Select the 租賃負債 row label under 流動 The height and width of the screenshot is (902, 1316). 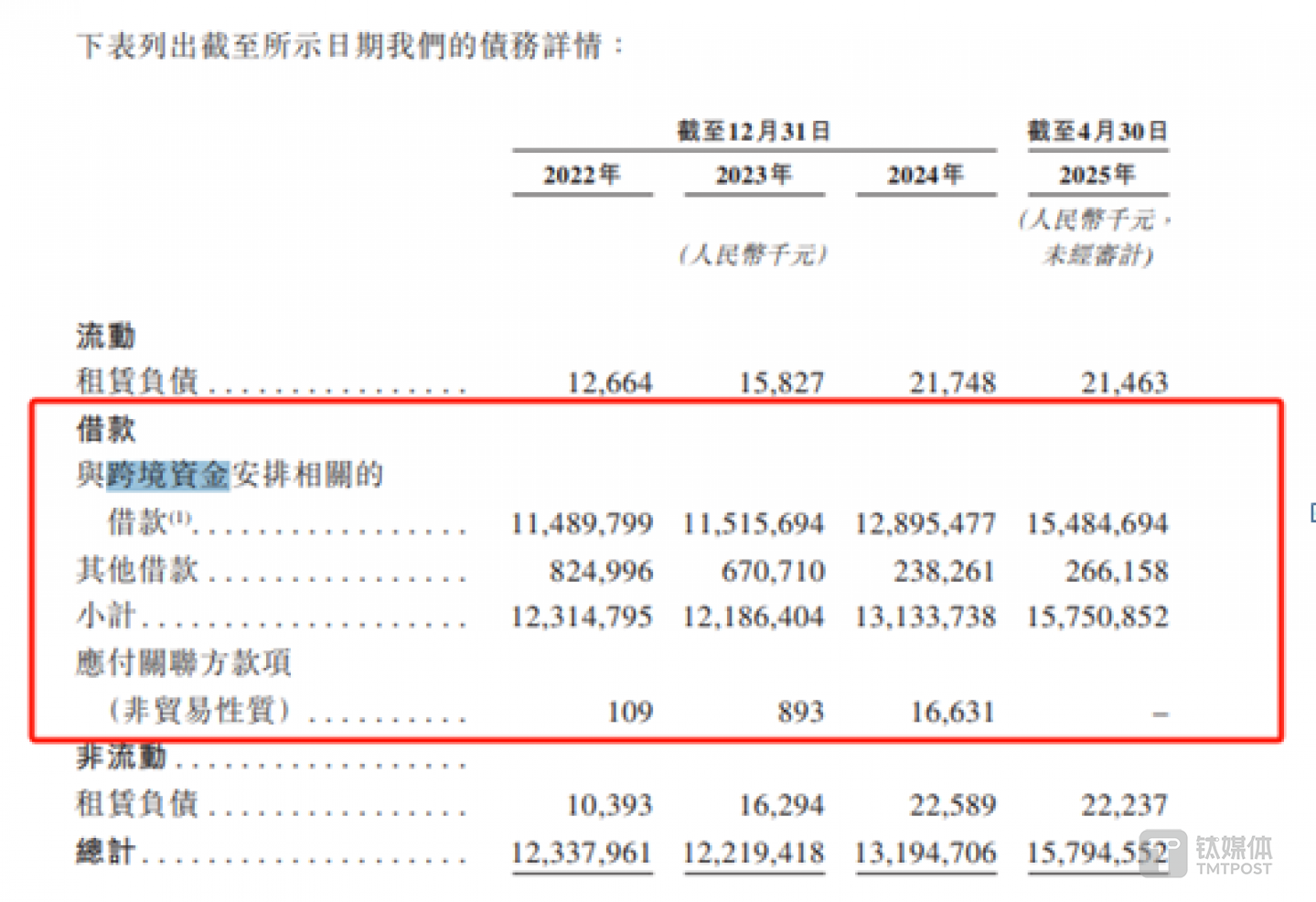[137, 381]
